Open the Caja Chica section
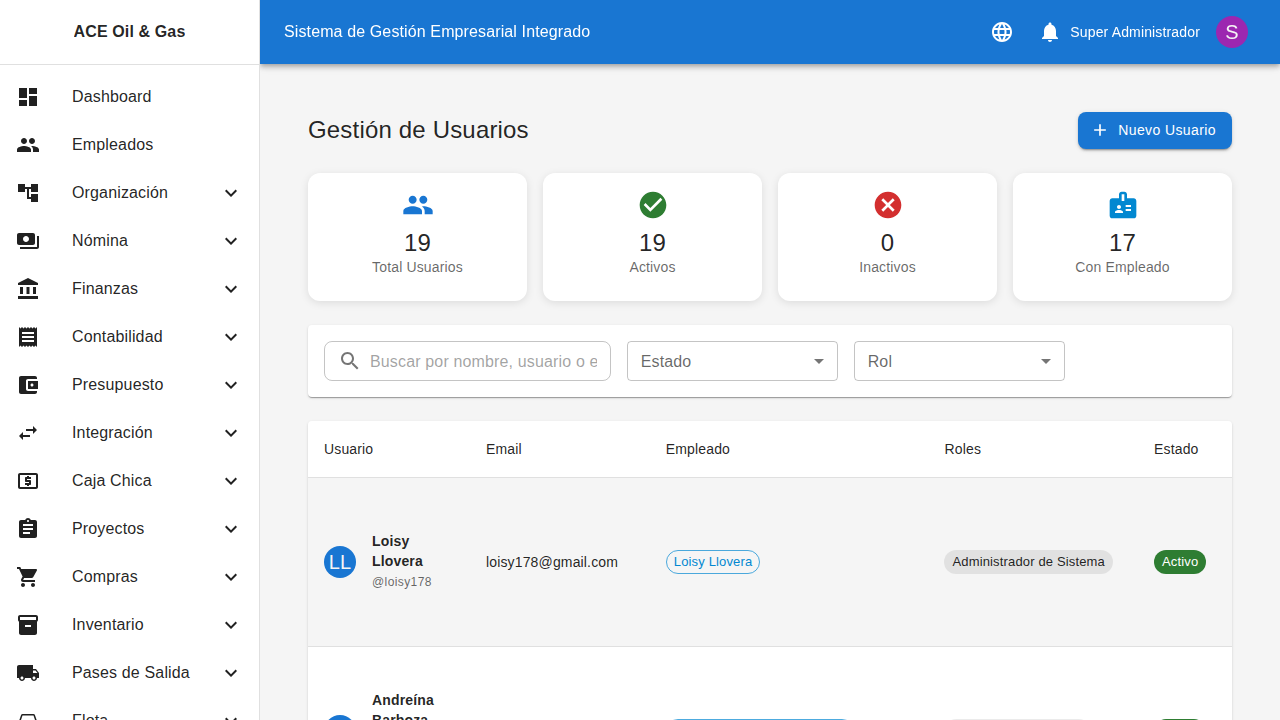 (111, 480)
